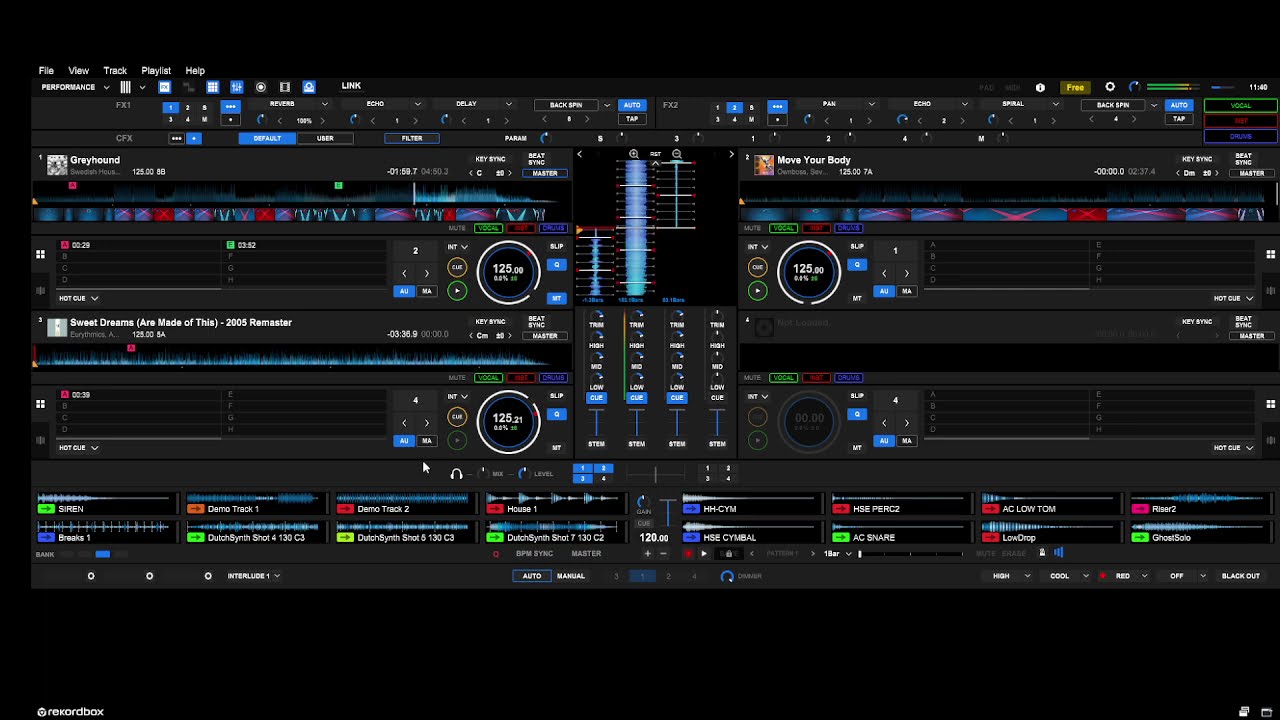Click the headphones icon below the decks

point(456,474)
